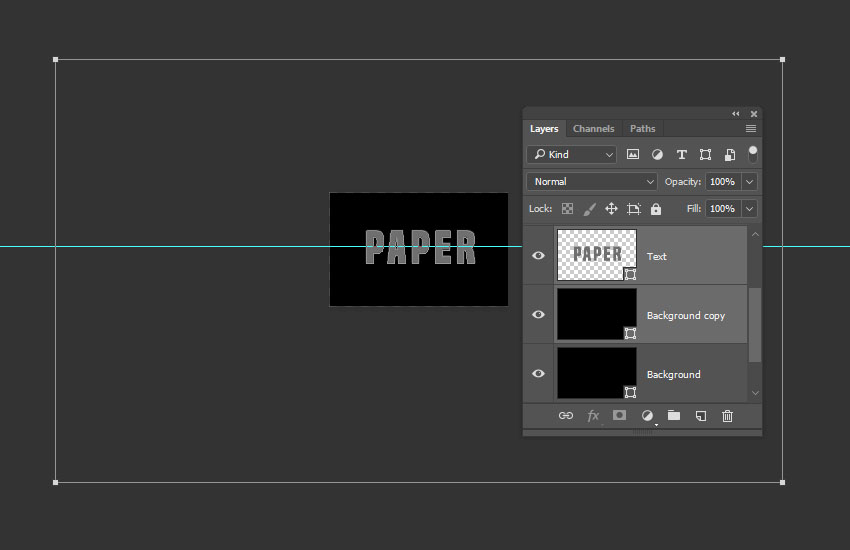The width and height of the screenshot is (850, 550).
Task: Click the Opacity 100% value field
Action: click(723, 182)
